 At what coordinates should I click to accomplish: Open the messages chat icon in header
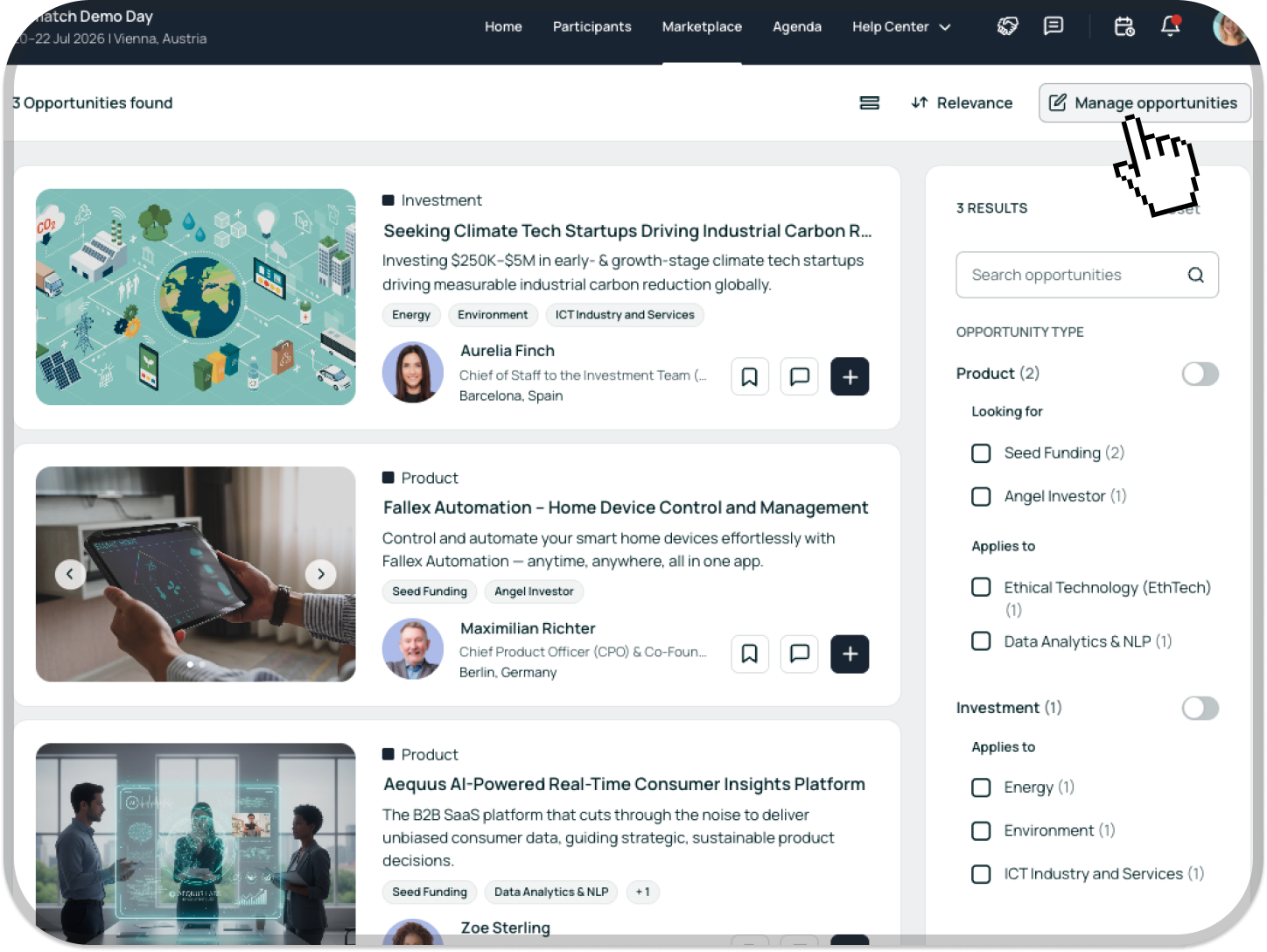tap(1053, 26)
